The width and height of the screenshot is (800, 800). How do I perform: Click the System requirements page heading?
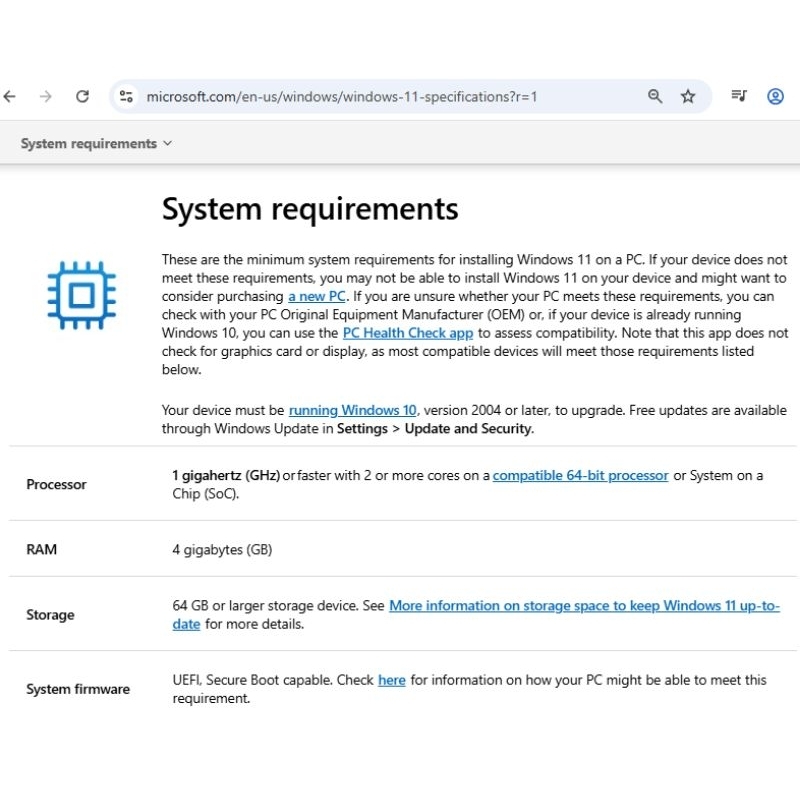[x=310, y=209]
